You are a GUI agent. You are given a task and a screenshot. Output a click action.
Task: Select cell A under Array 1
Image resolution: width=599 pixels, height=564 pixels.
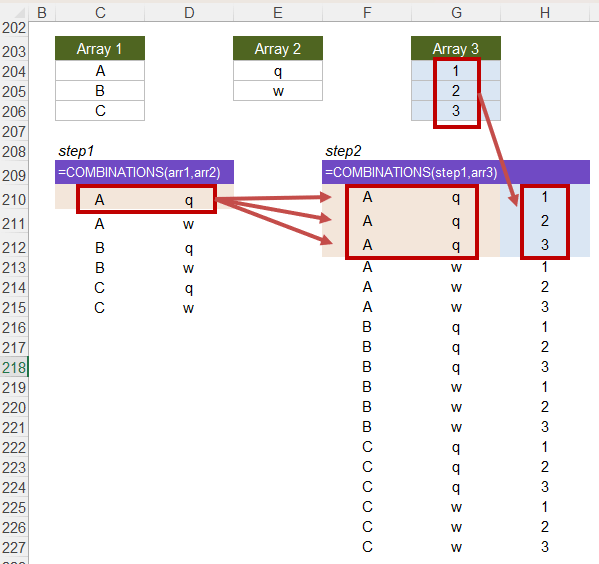coord(100,71)
